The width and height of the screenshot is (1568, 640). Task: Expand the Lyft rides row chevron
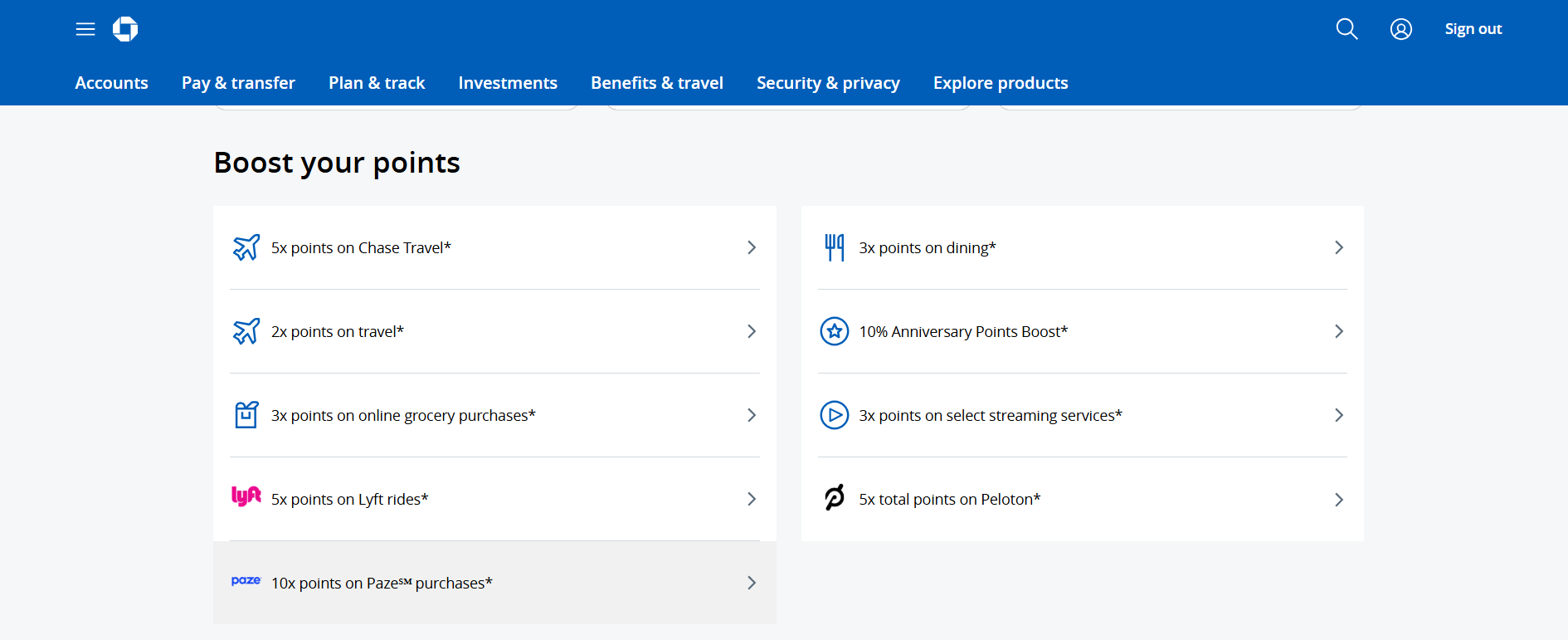point(752,499)
